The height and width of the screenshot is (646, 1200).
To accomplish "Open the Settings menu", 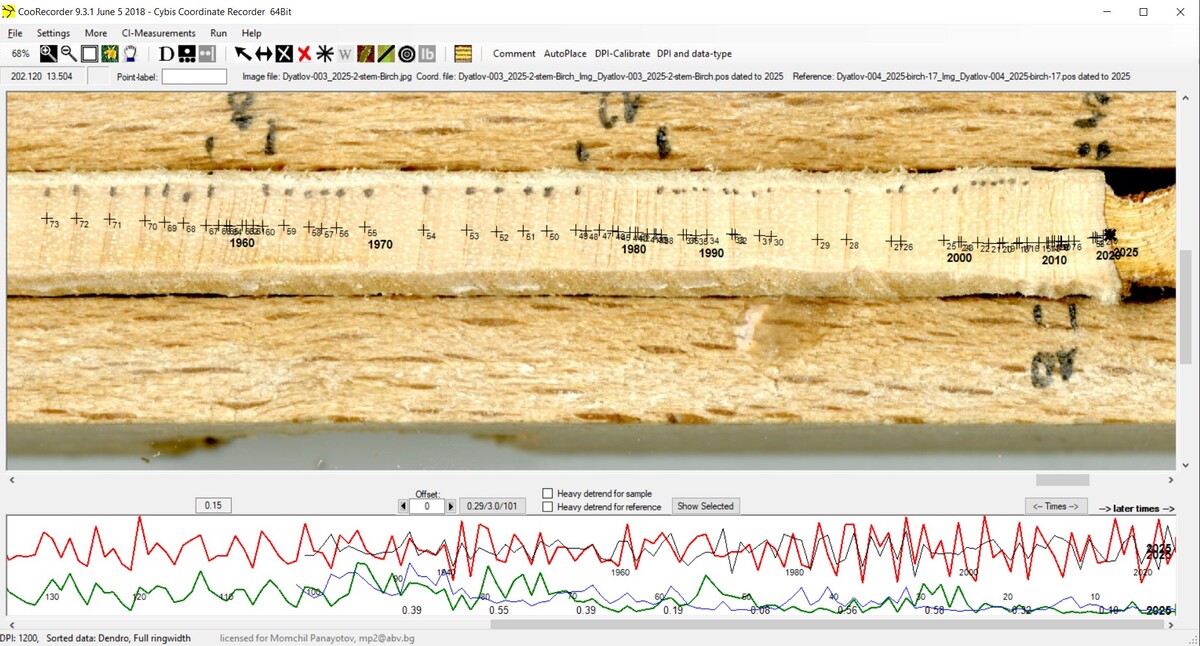I will coord(53,33).
